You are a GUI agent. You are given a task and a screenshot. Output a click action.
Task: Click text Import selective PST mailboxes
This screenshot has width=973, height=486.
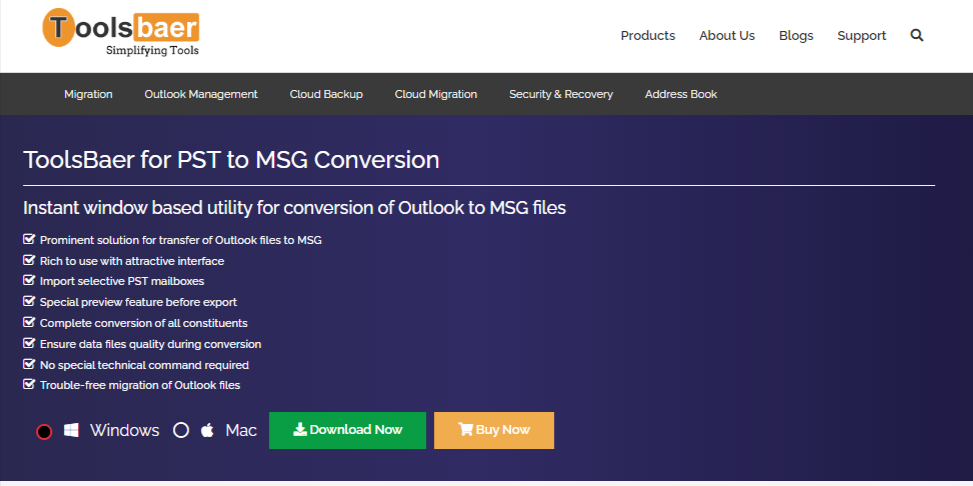[x=122, y=281]
